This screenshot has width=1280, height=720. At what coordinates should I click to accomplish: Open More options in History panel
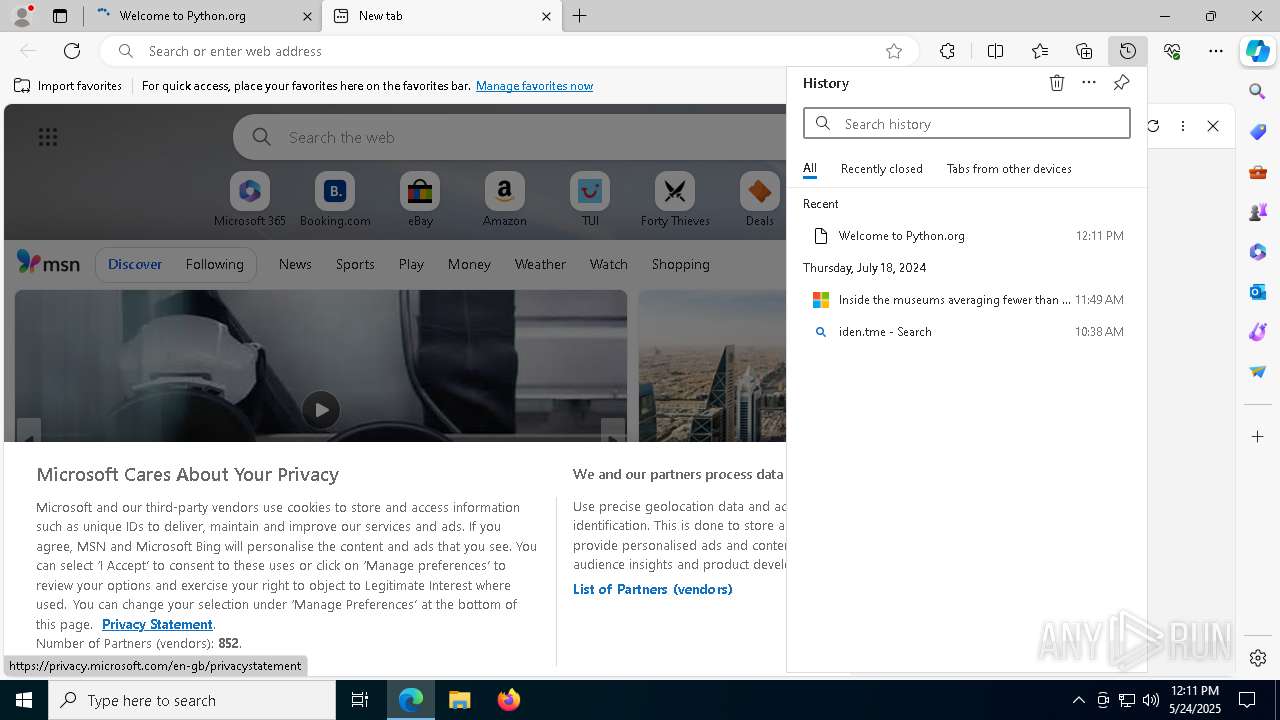[x=1089, y=83]
